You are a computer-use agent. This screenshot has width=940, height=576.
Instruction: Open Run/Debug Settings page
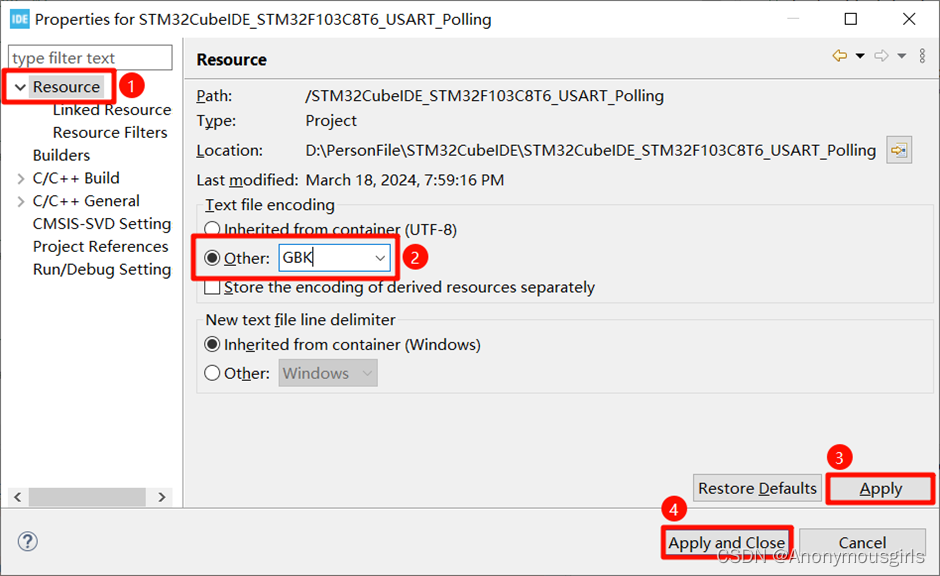pos(102,269)
